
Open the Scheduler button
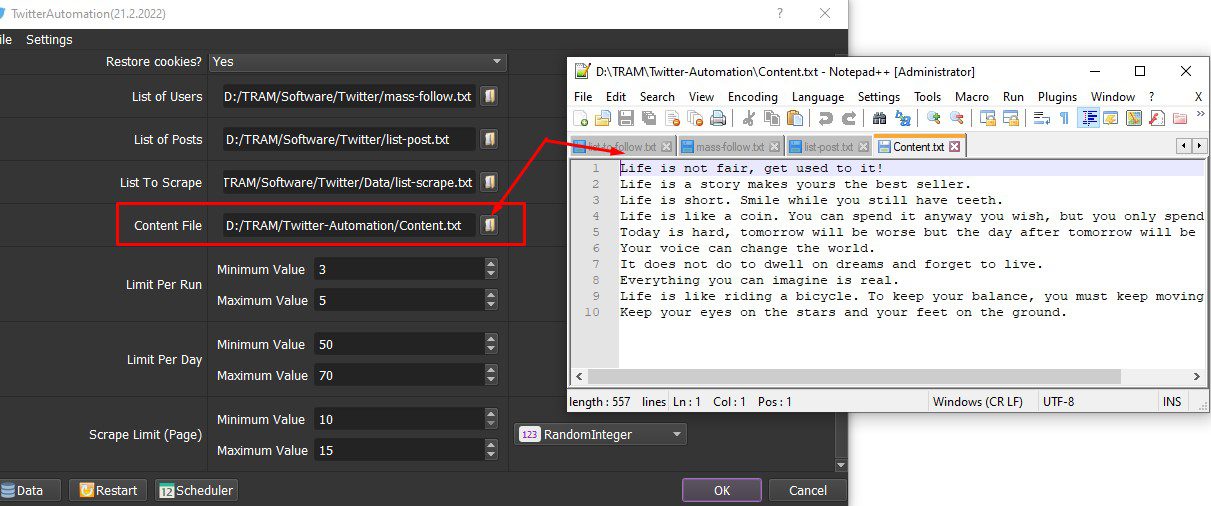click(196, 490)
